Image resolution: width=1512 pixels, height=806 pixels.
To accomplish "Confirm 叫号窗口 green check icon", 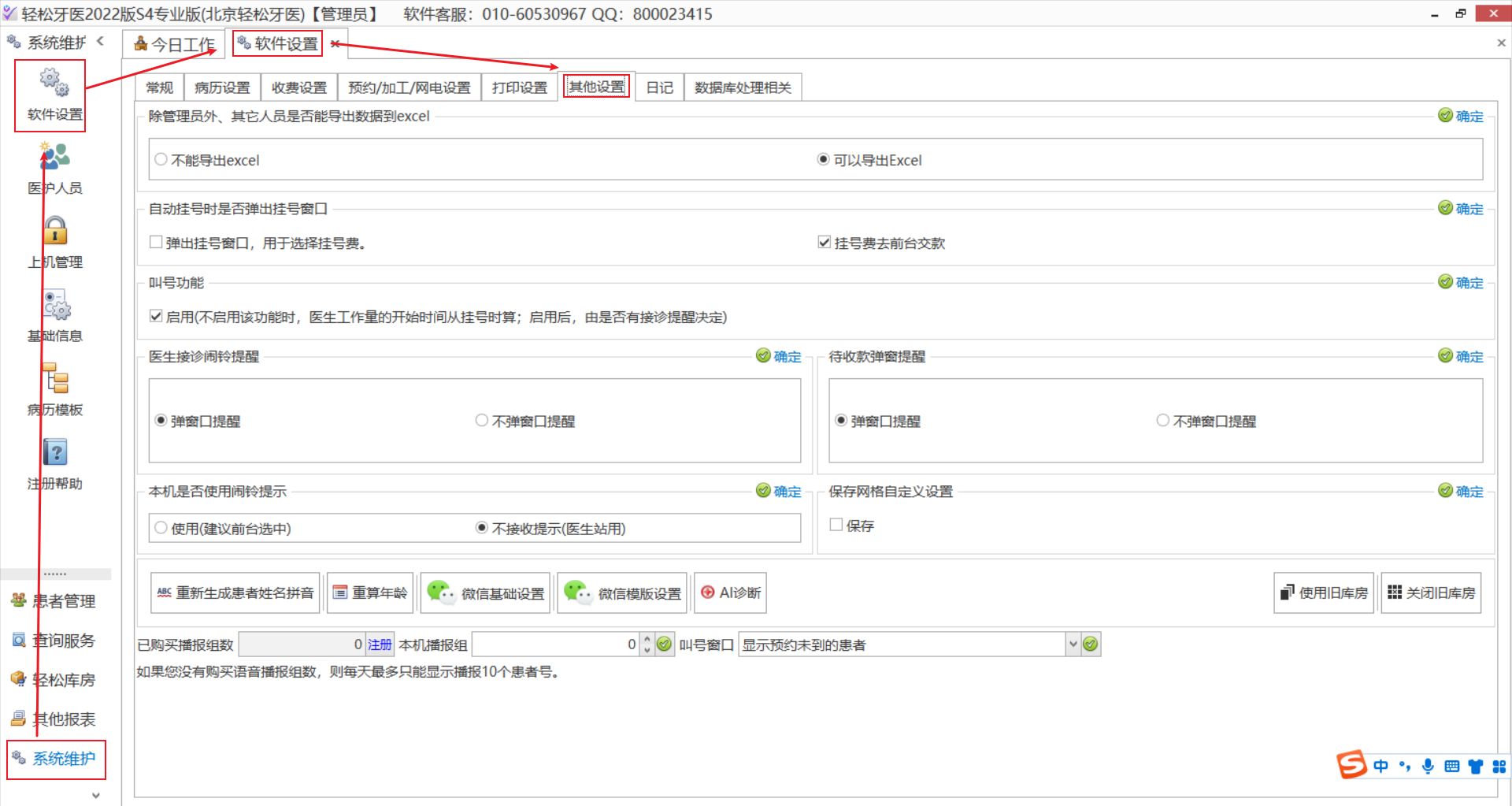I will click(x=1091, y=644).
